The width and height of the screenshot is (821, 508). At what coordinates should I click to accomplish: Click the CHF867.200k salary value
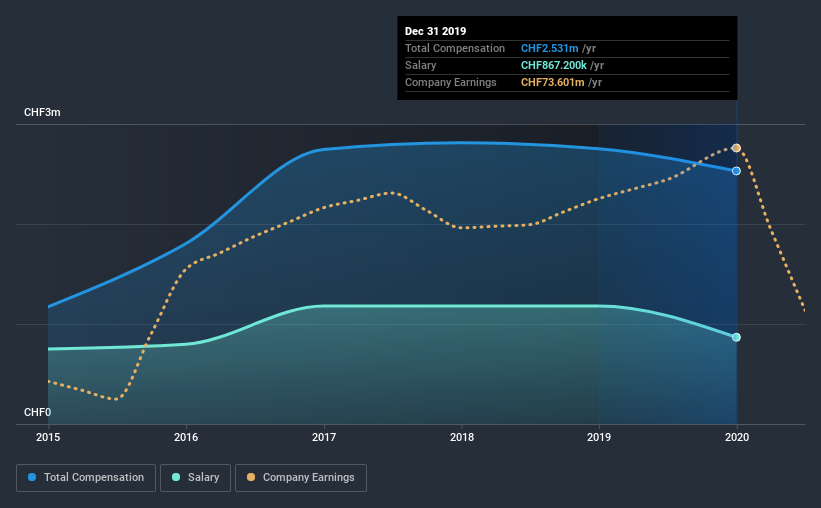(x=553, y=65)
